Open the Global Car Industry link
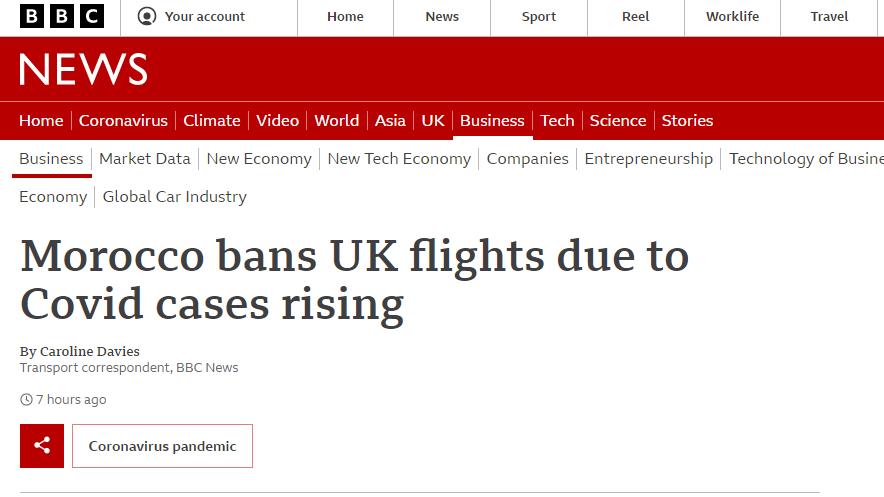The image size is (884, 497). [175, 197]
